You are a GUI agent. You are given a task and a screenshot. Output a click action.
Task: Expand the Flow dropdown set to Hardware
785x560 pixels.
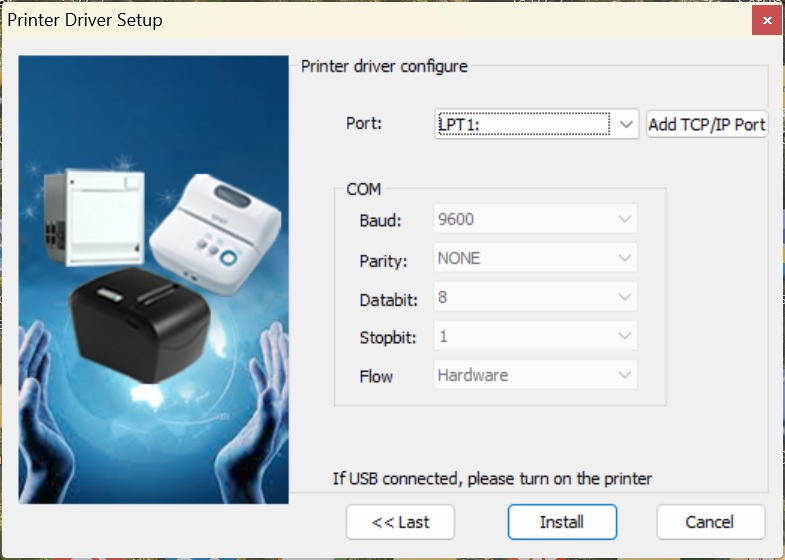[x=535, y=375]
